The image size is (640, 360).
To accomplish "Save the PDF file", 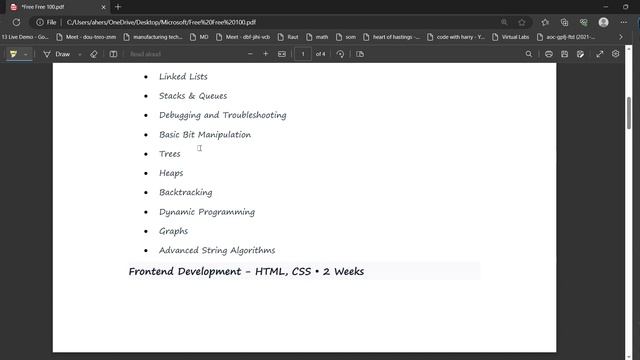I will 564,54.
